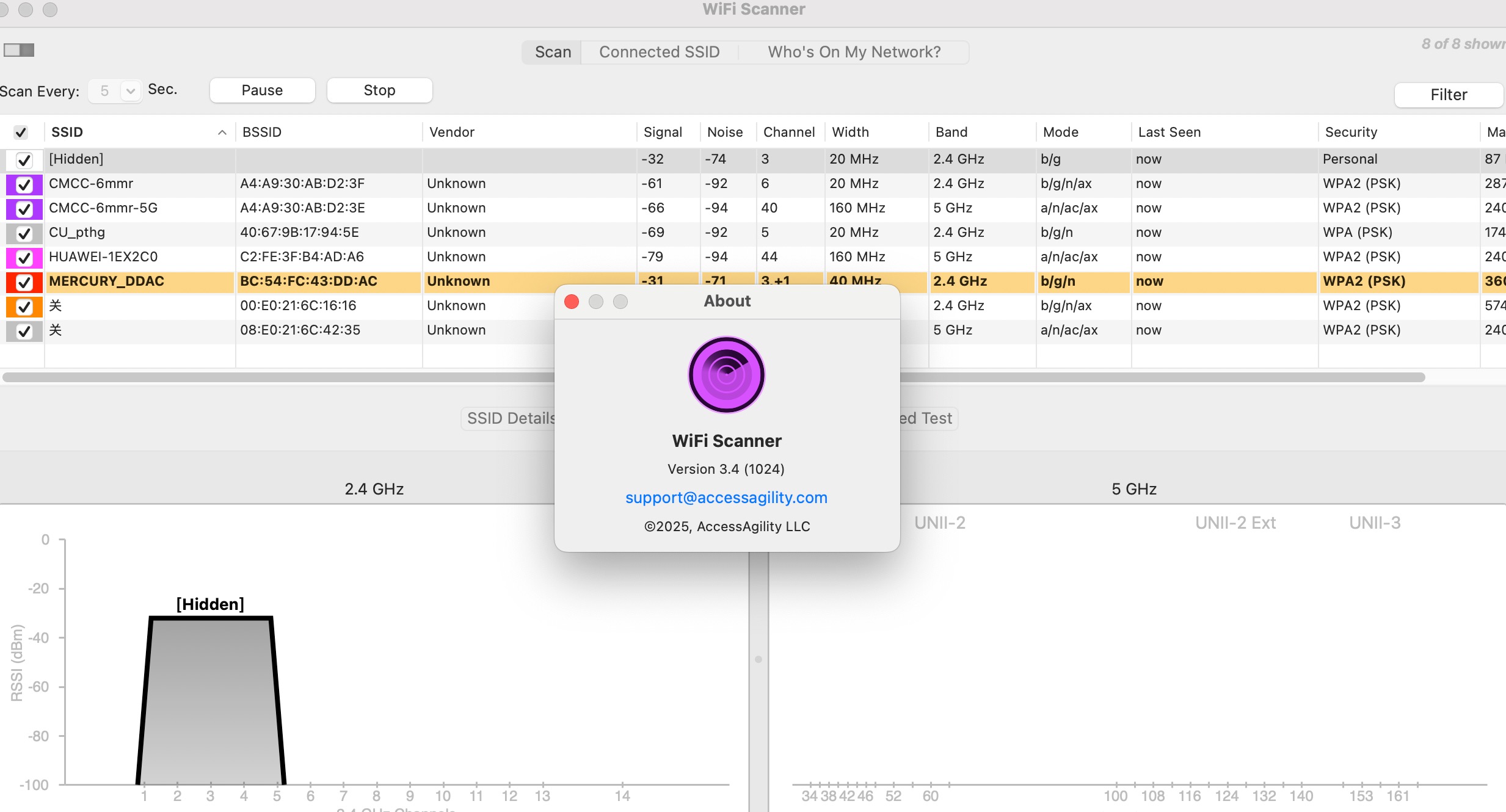Image resolution: width=1506 pixels, height=812 pixels.
Task: Open the Scan Every seconds dropdown
Action: 115,91
